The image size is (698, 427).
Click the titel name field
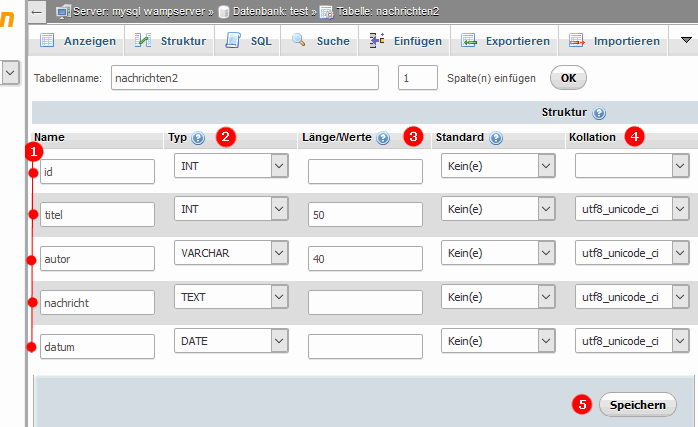click(x=97, y=215)
